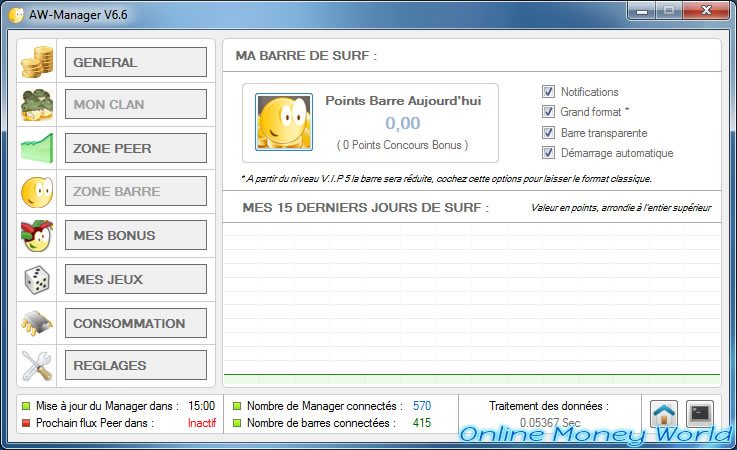Click the 415 connected bars count
737x450 pixels.
pos(422,423)
